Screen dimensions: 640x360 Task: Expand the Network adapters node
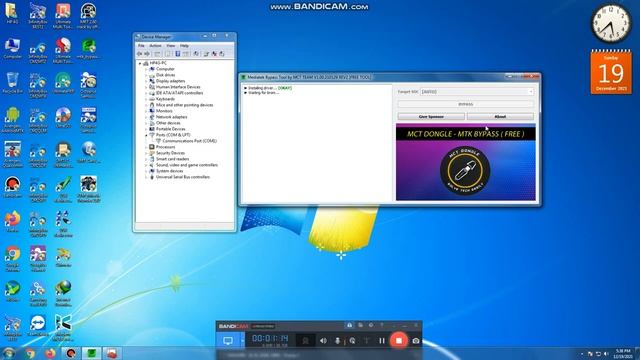(146, 117)
